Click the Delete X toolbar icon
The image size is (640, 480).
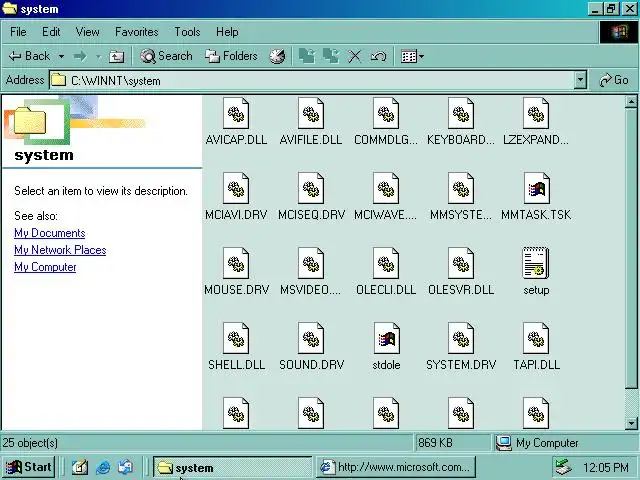coord(355,56)
